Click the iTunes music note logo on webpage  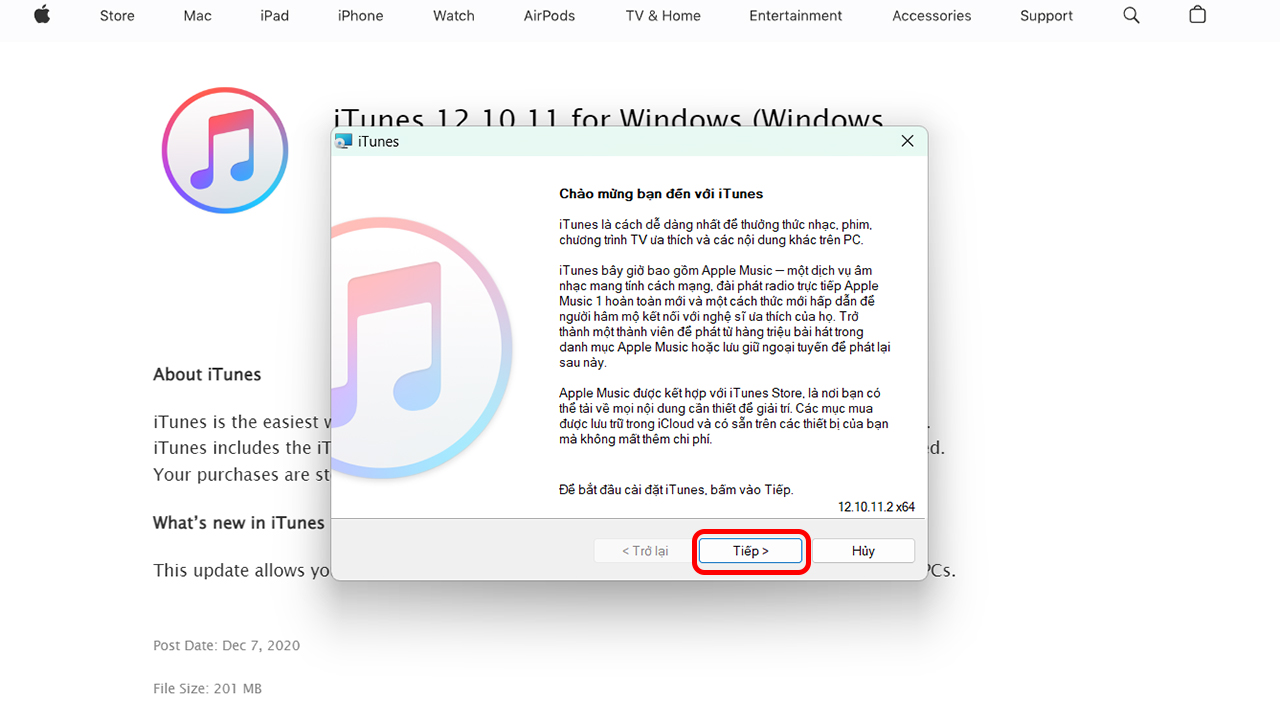click(x=225, y=150)
